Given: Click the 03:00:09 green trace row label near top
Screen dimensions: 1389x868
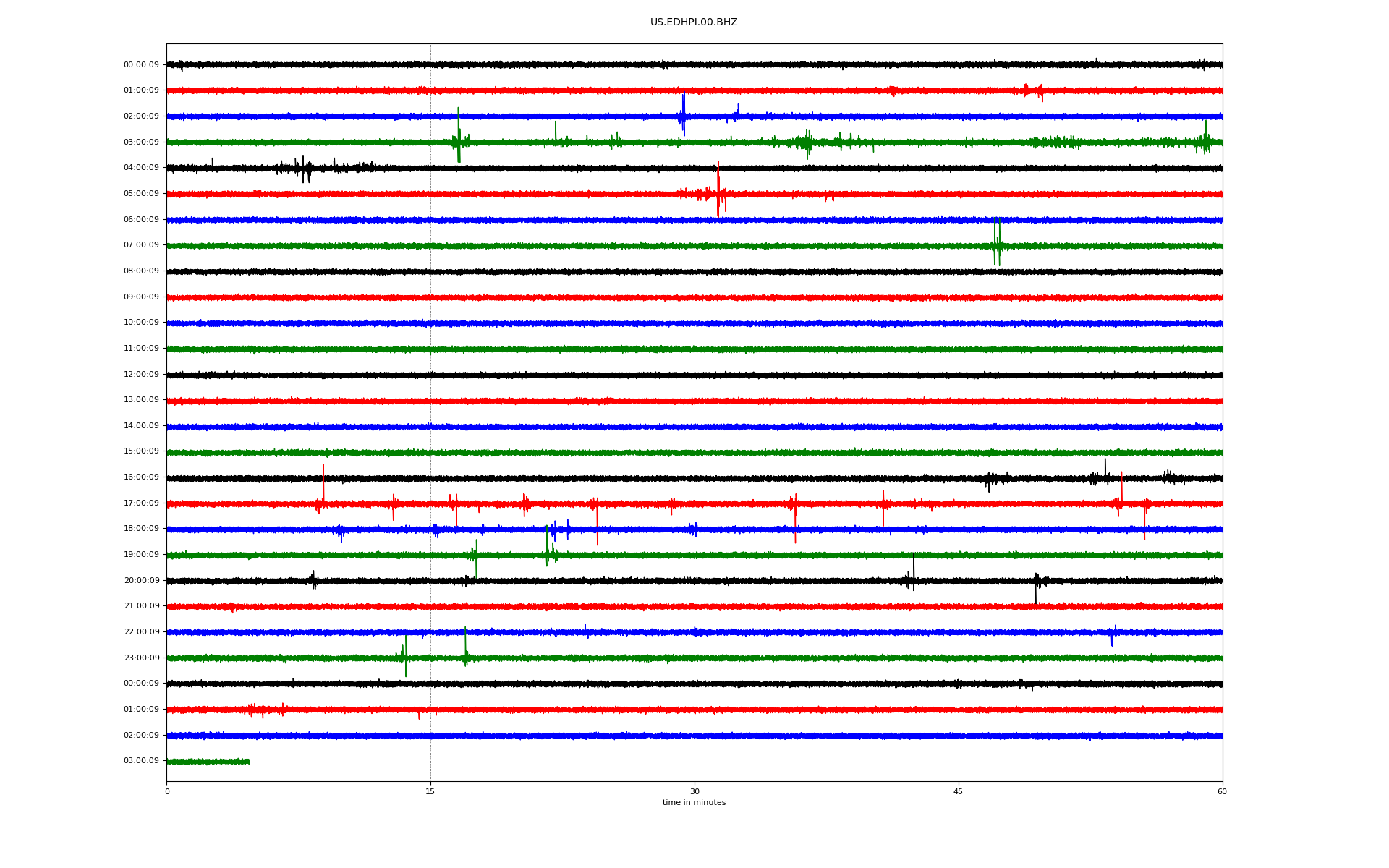Looking at the screenshot, I should [x=141, y=142].
